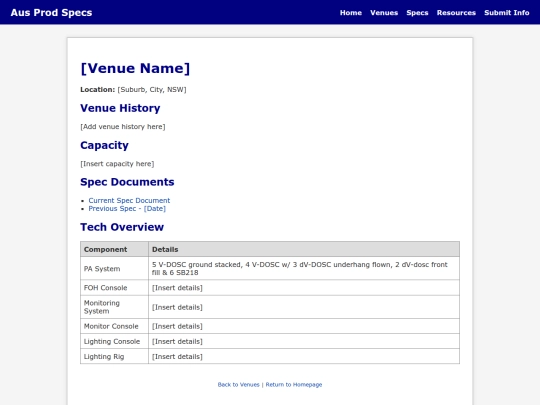The image size is (540, 405).
Task: Open the Current Spec Document link
Action: [x=129, y=200]
